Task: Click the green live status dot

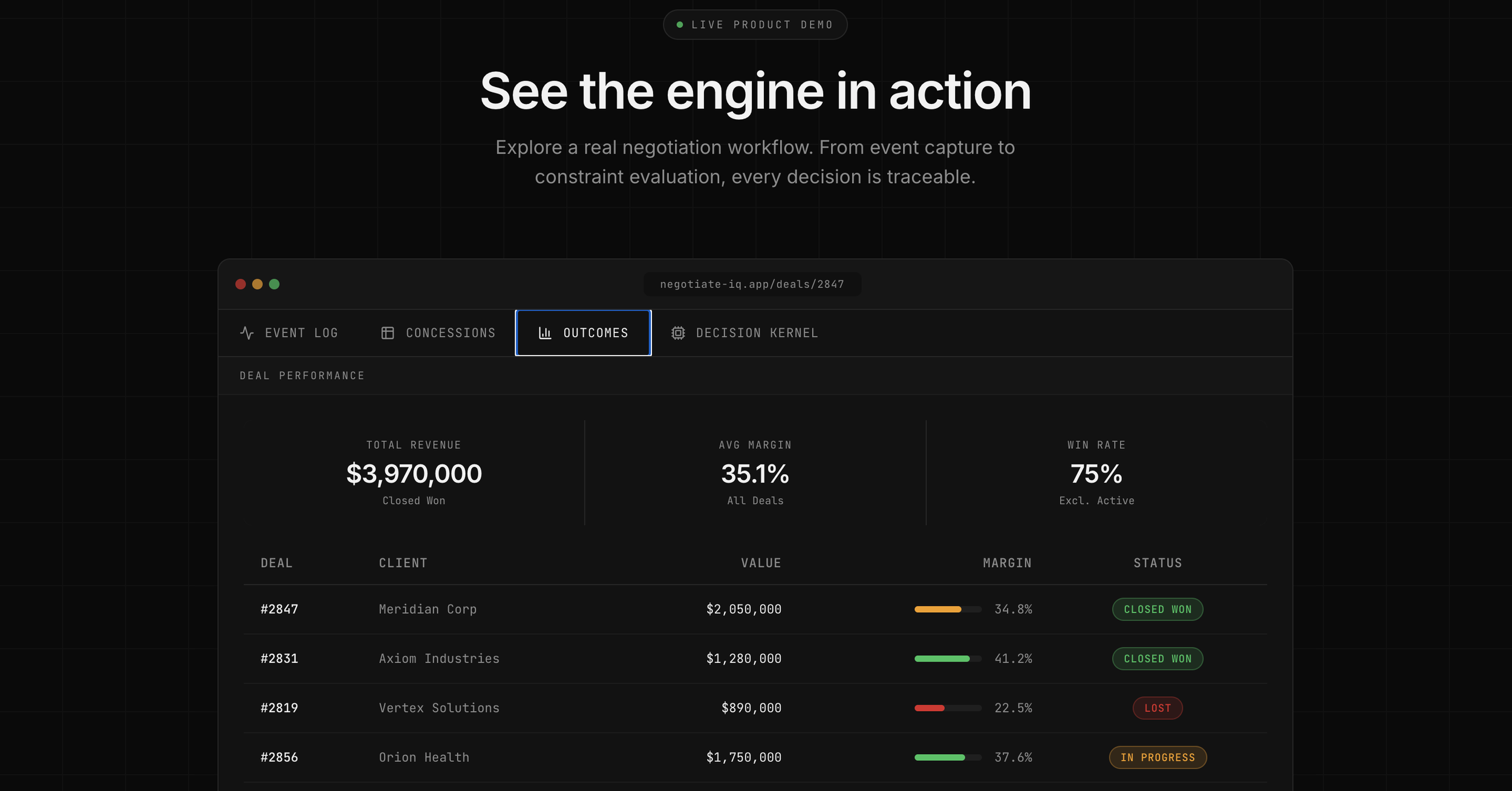Action: click(x=680, y=25)
